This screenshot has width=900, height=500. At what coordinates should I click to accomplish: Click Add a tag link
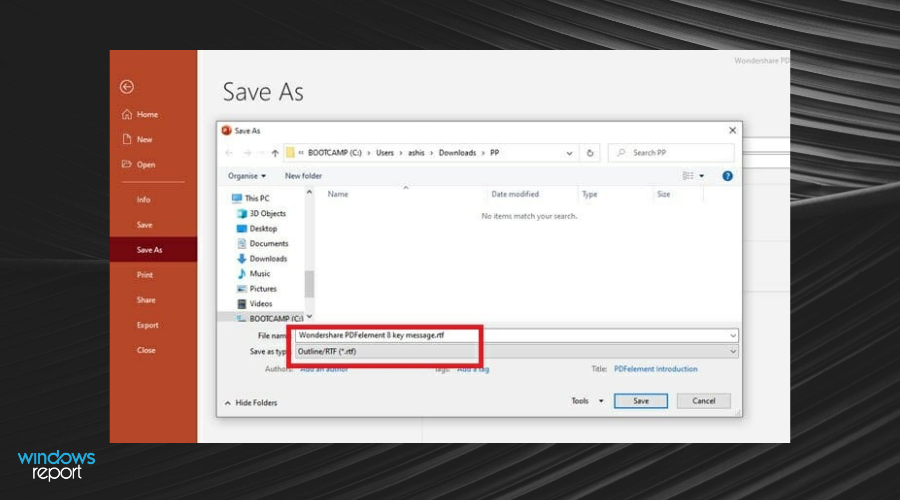tap(473, 369)
